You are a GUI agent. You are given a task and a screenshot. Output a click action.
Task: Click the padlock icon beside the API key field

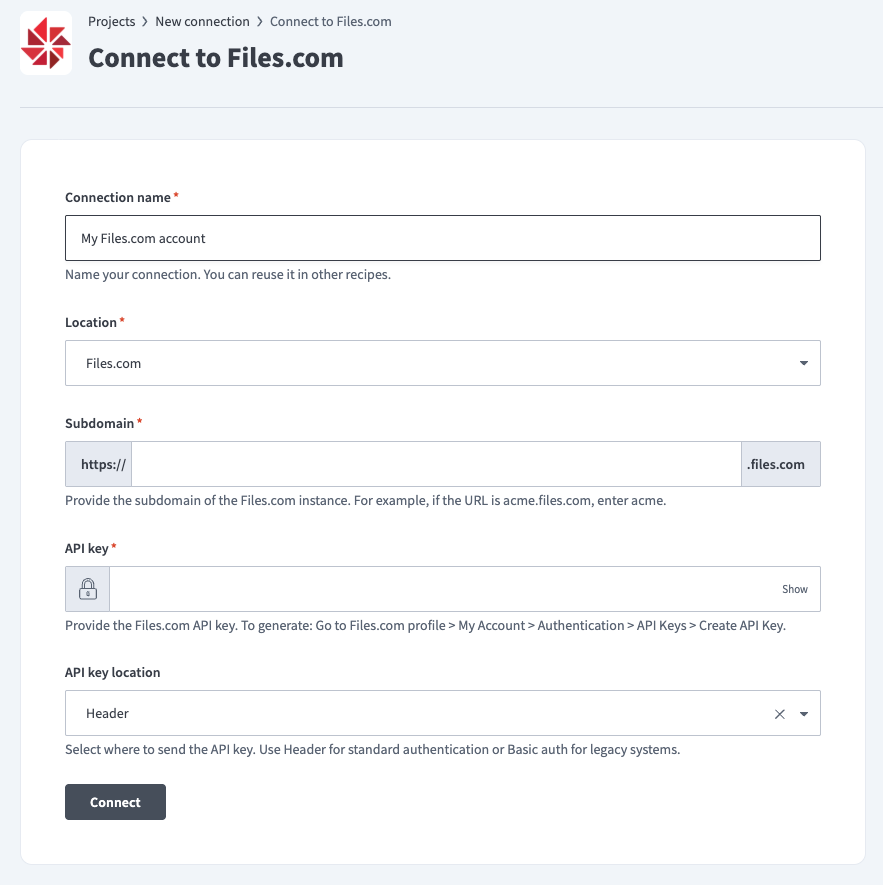(86, 588)
